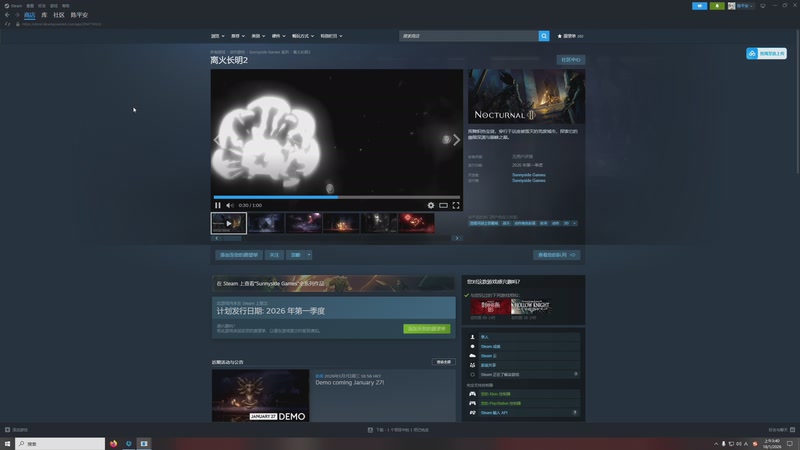Enter fullscreen video mode

[x=456, y=205]
